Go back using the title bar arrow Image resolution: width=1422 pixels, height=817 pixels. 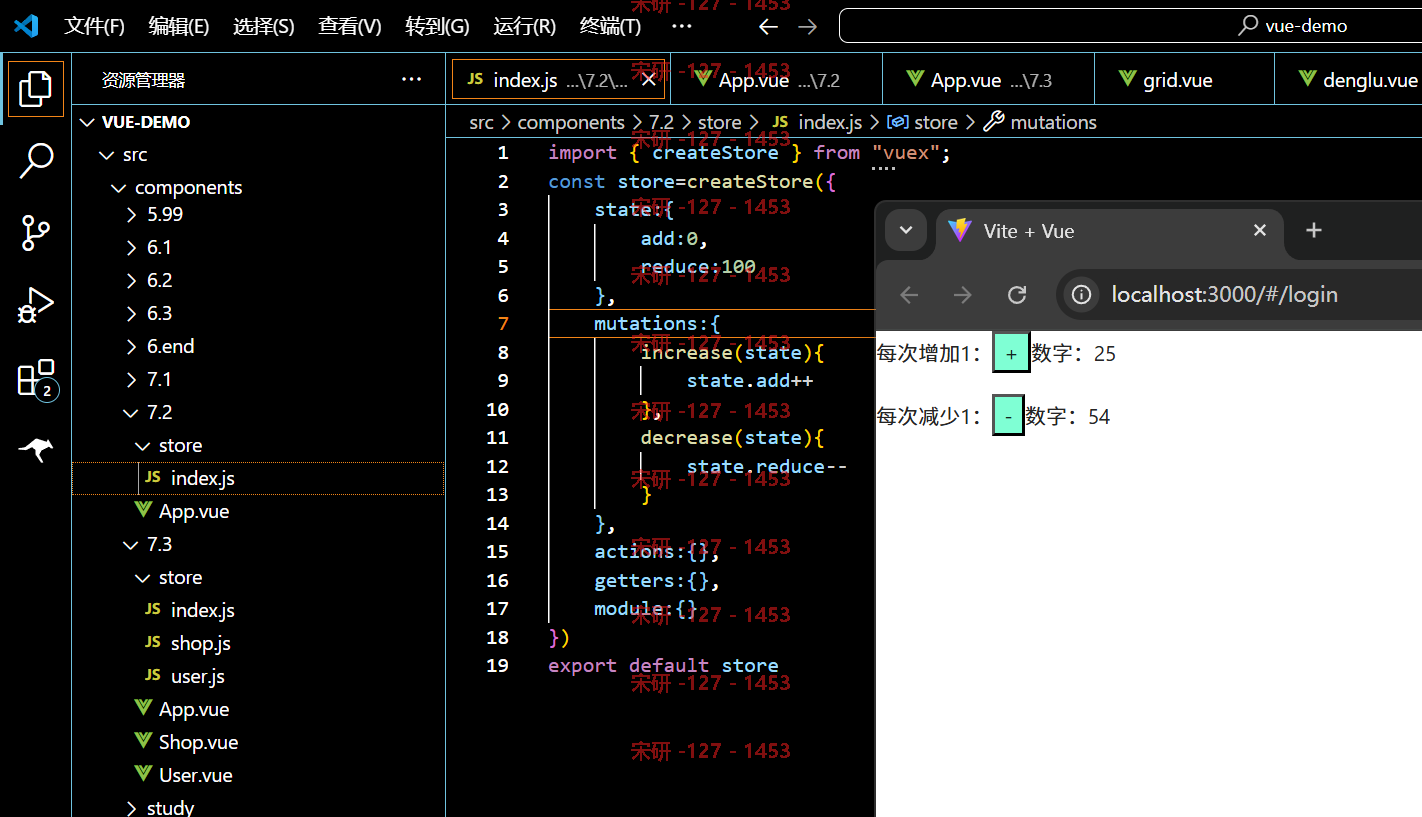[x=768, y=26]
